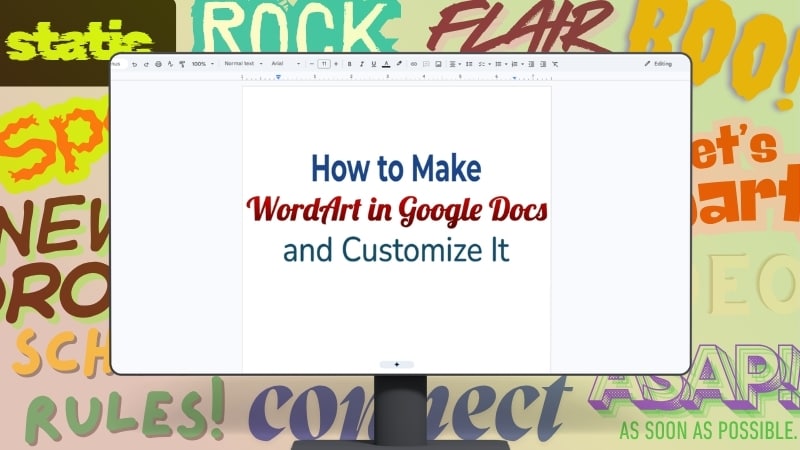Click the Redo arrow icon
800x450 pixels.
point(146,64)
